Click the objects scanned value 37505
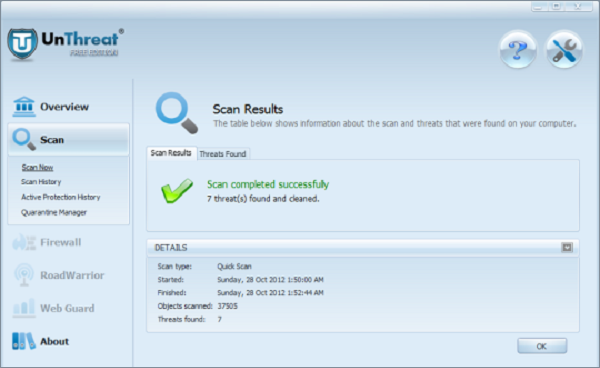Image resolution: width=600 pixels, height=368 pixels. [227, 306]
